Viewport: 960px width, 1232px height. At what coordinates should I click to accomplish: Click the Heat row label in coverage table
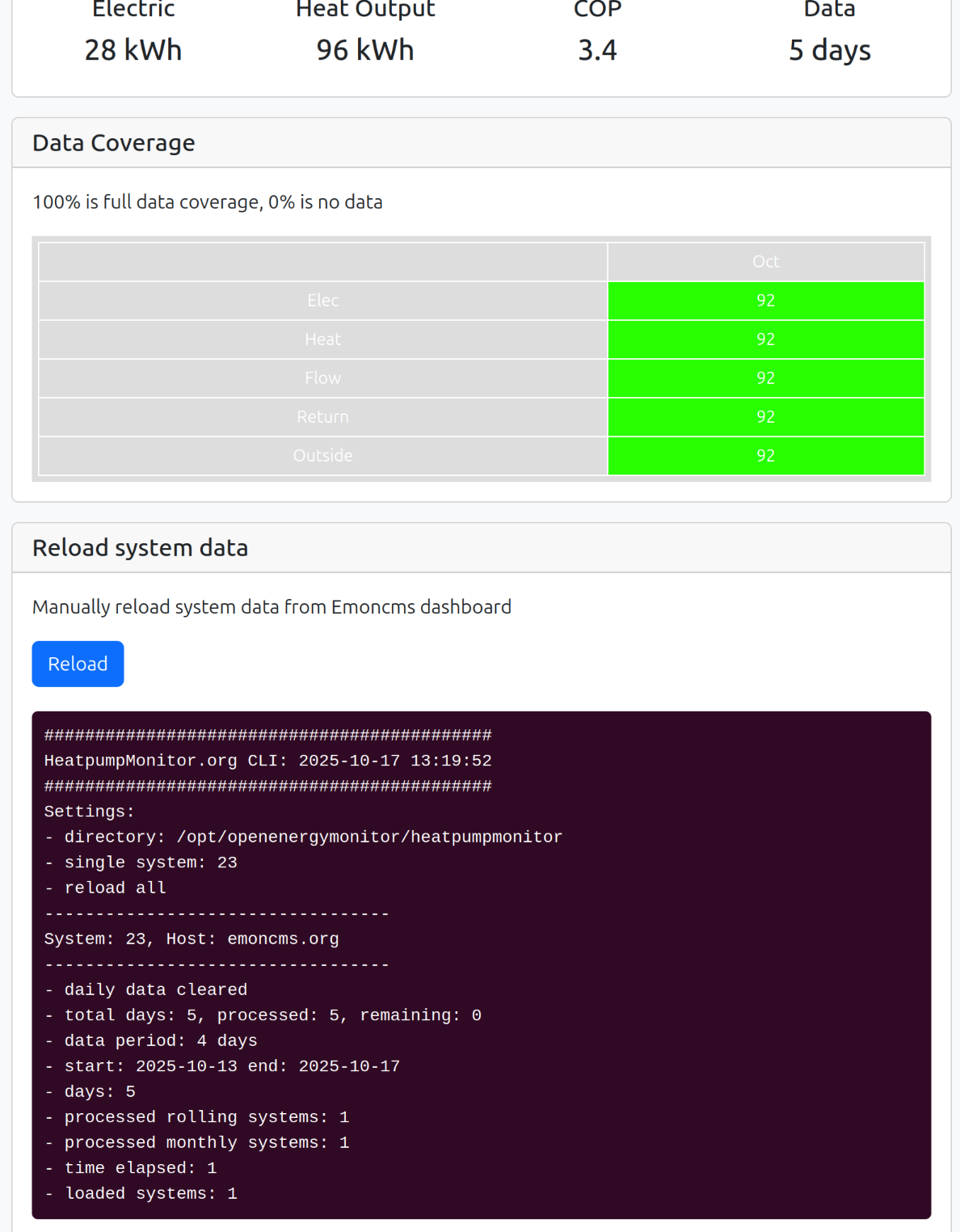322,340
